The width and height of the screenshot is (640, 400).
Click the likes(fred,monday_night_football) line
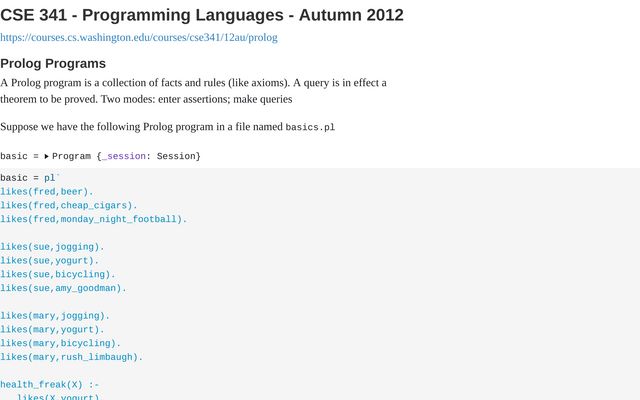point(93,219)
